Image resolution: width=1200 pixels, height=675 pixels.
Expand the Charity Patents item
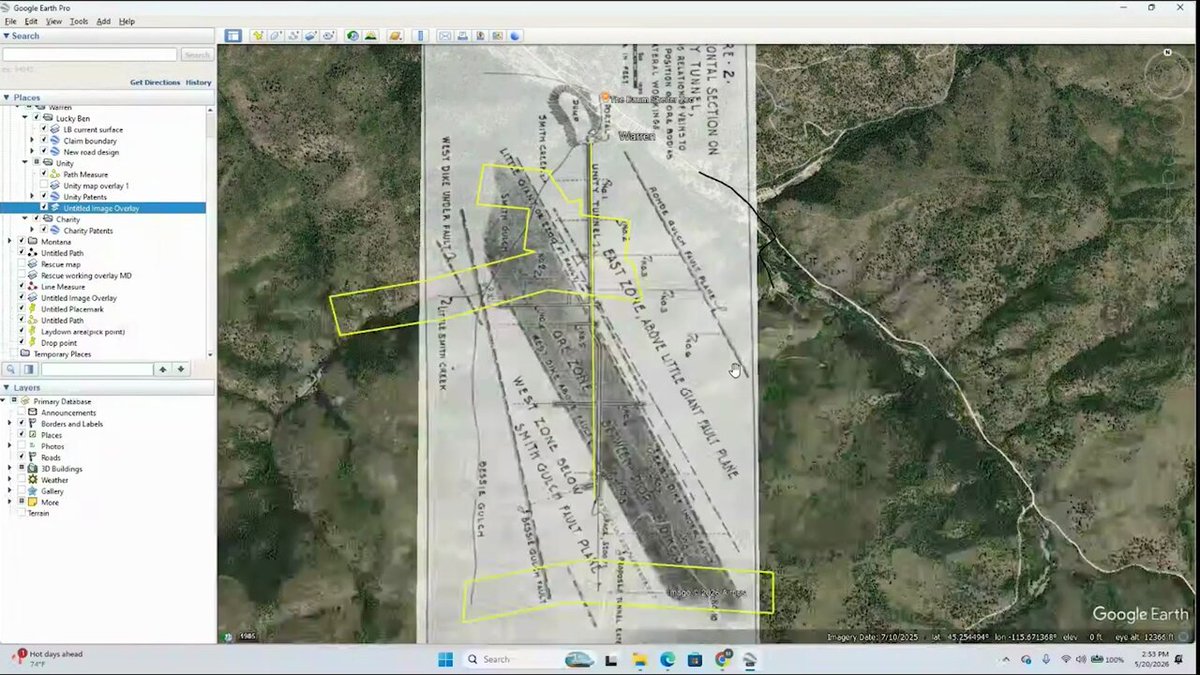coord(33,230)
